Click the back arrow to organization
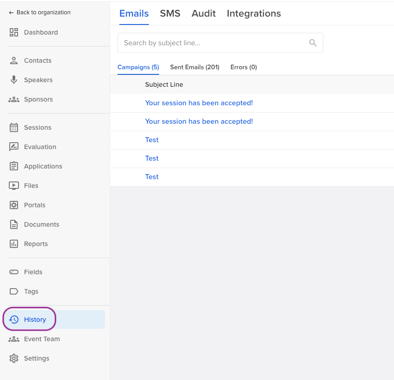Image resolution: width=394 pixels, height=380 pixels. 11,12
